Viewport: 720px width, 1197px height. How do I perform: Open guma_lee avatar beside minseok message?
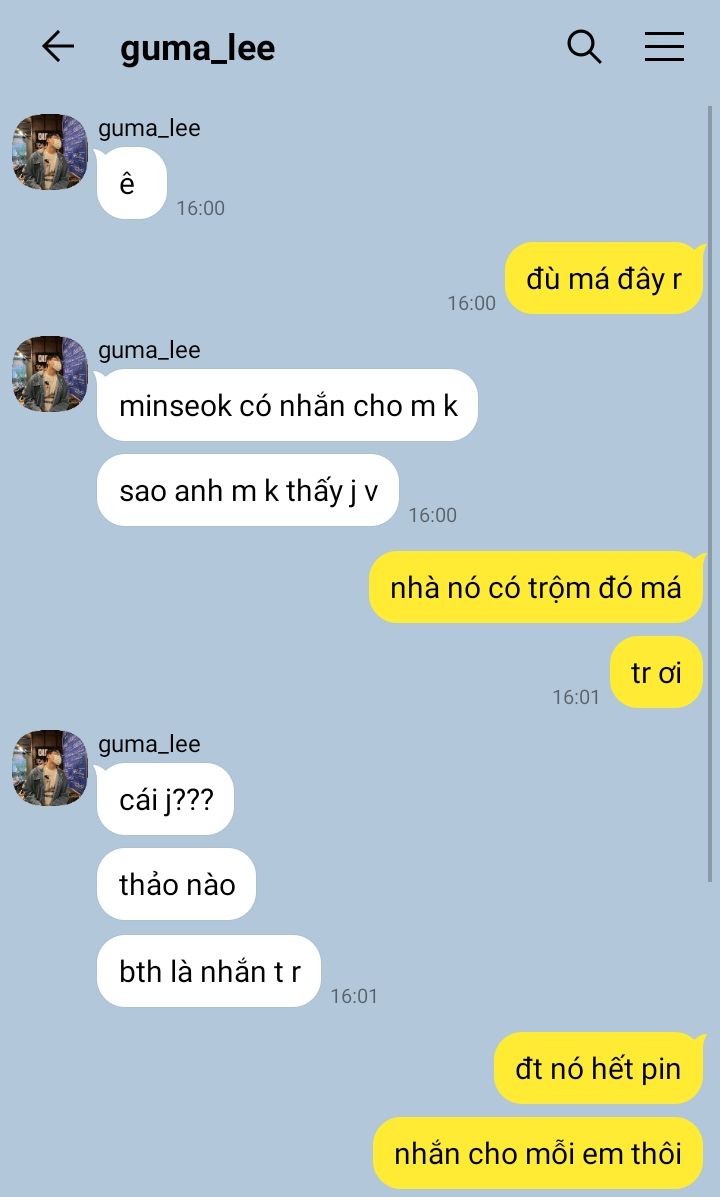pos(50,373)
